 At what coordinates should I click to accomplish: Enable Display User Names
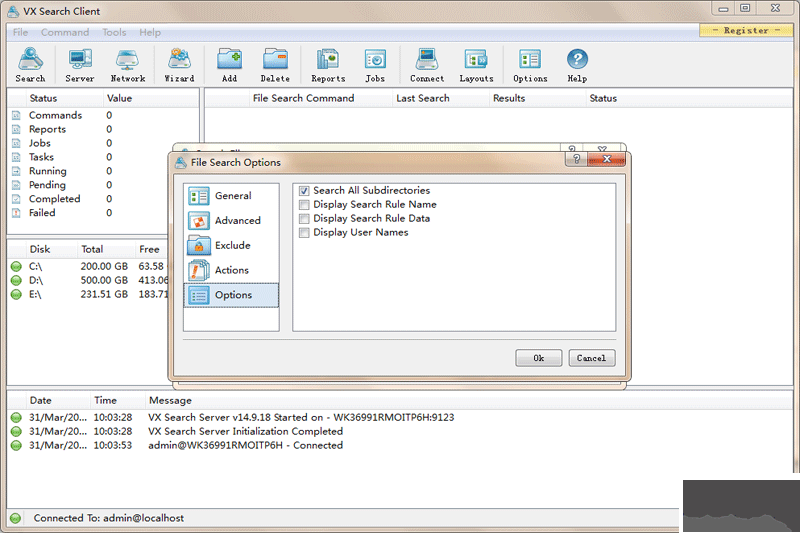tap(304, 233)
